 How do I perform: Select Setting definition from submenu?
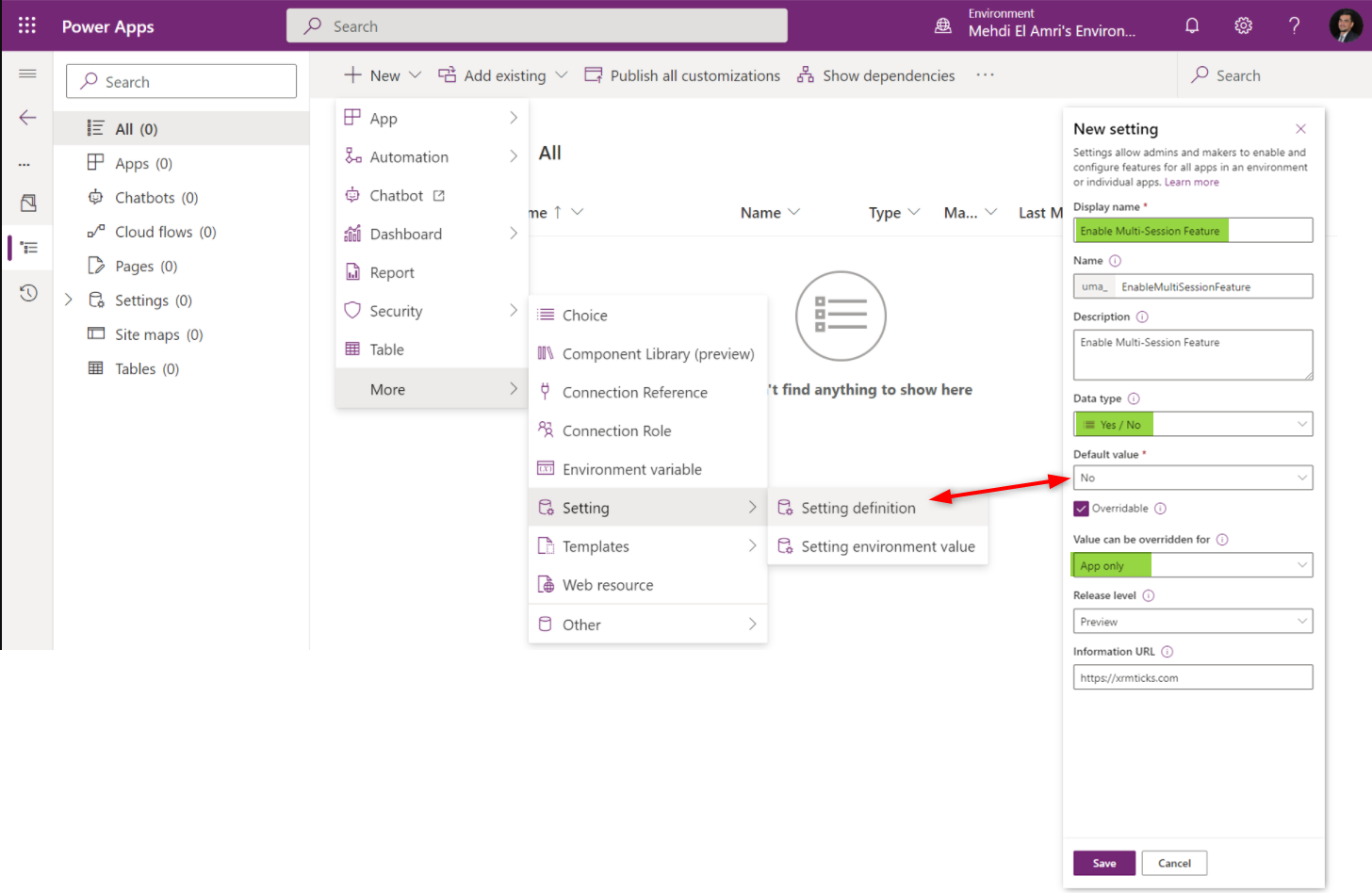coord(857,508)
